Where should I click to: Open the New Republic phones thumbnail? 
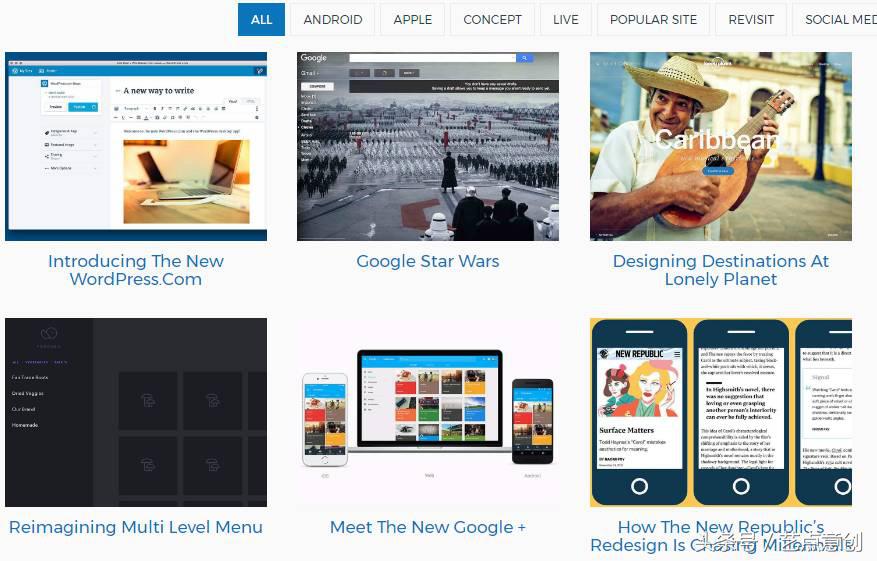721,413
